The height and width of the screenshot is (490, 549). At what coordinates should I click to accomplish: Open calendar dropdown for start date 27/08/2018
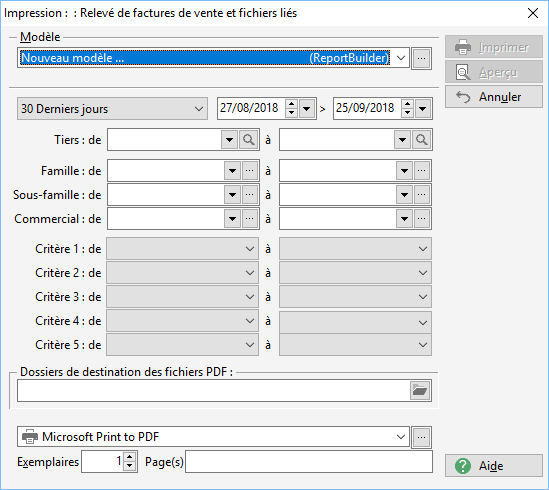click(x=307, y=109)
